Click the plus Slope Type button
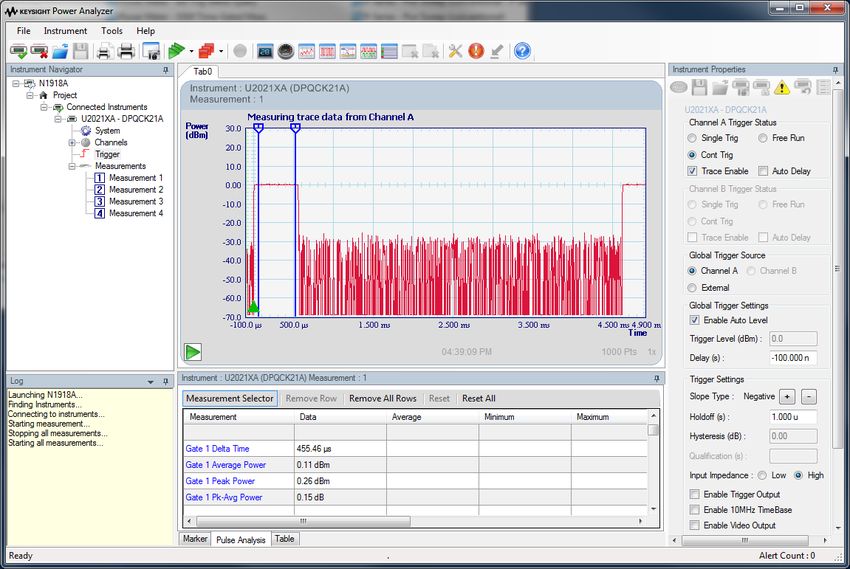 tap(787, 397)
